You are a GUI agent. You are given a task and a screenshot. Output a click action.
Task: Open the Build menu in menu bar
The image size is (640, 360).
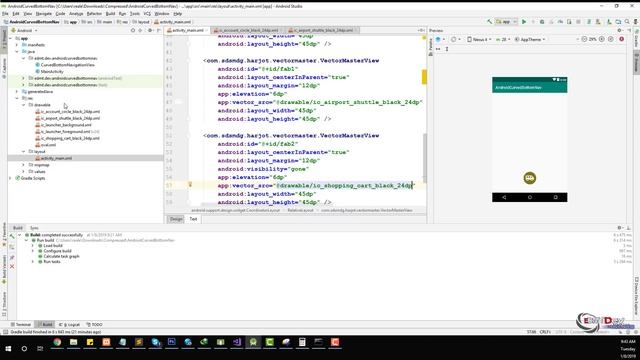click(x=111, y=13)
